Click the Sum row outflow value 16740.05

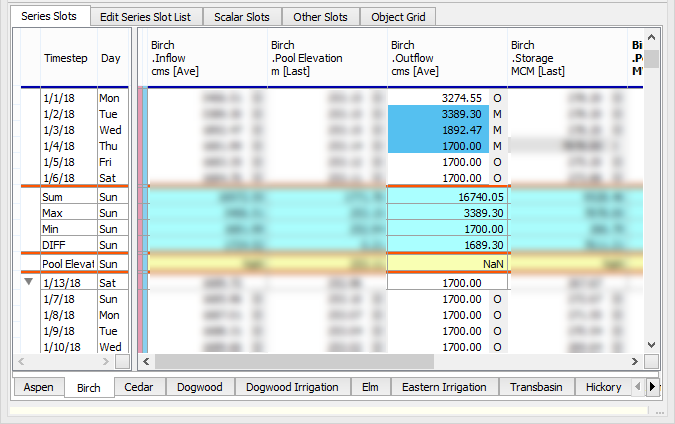pos(438,198)
